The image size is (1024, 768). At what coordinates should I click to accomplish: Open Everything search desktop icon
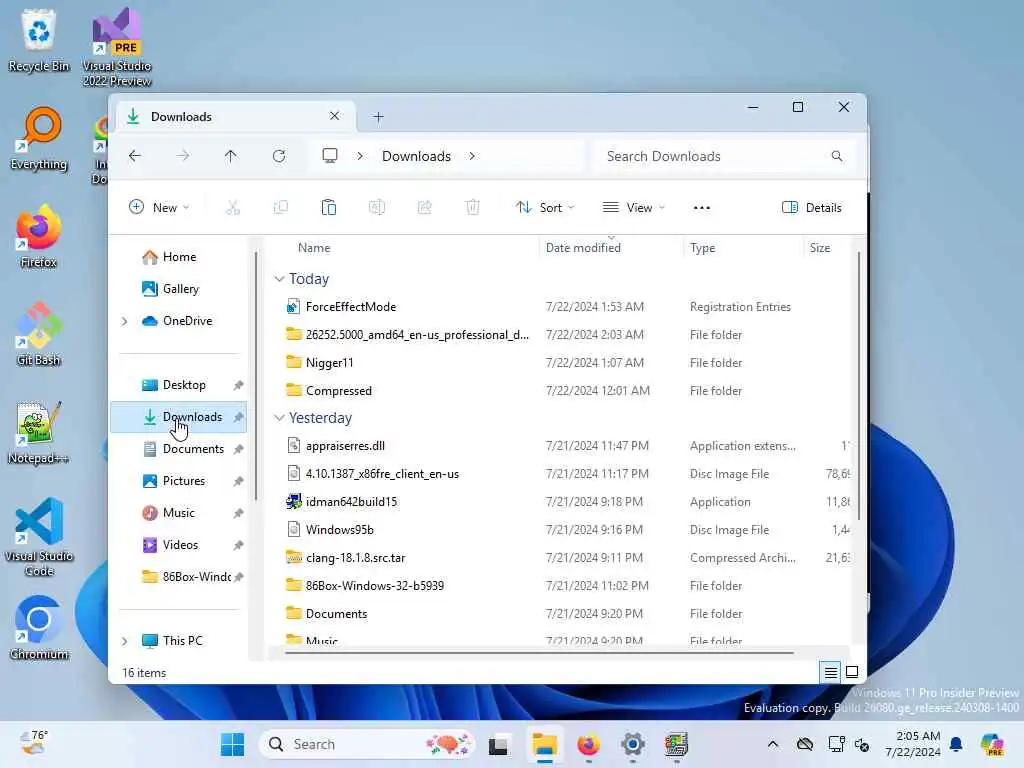[39, 138]
